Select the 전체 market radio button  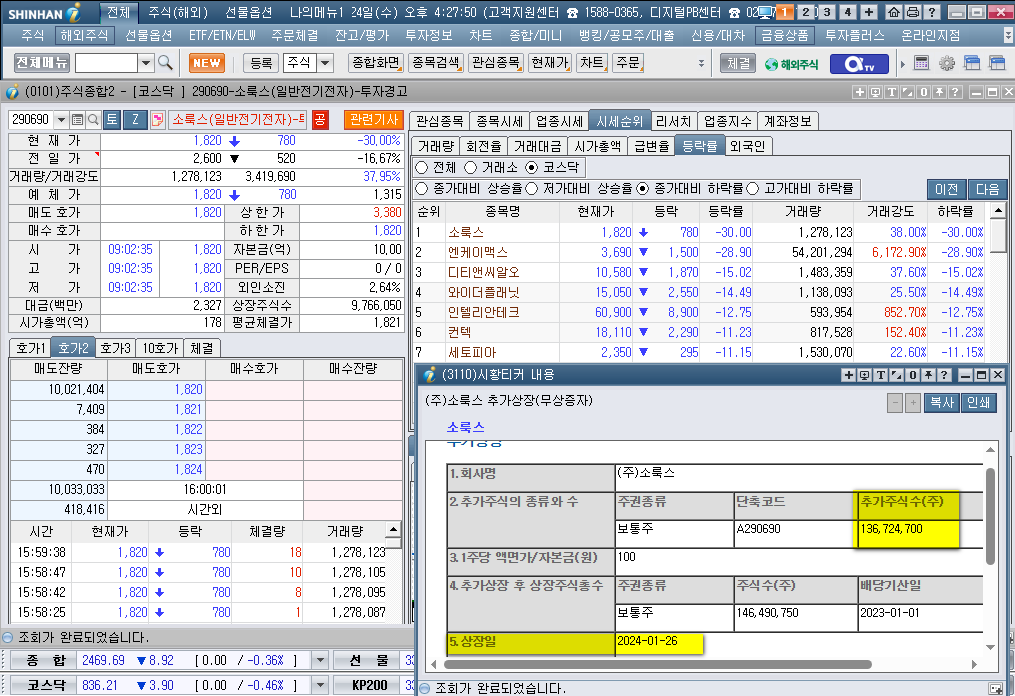pyautogui.click(x=422, y=168)
